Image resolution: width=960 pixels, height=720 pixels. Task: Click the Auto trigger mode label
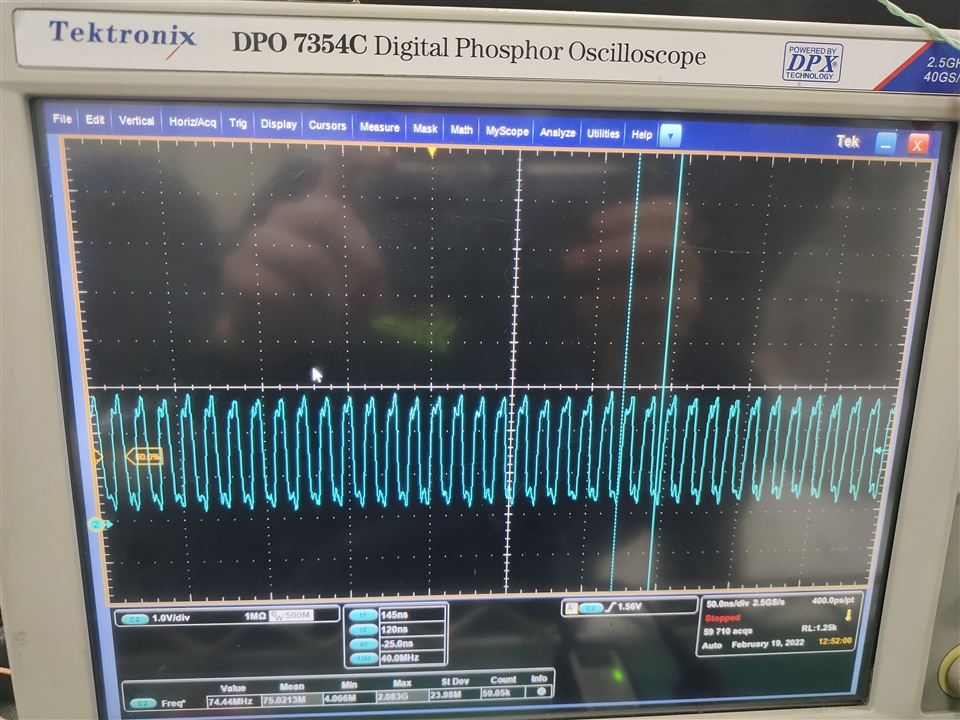[x=712, y=646]
